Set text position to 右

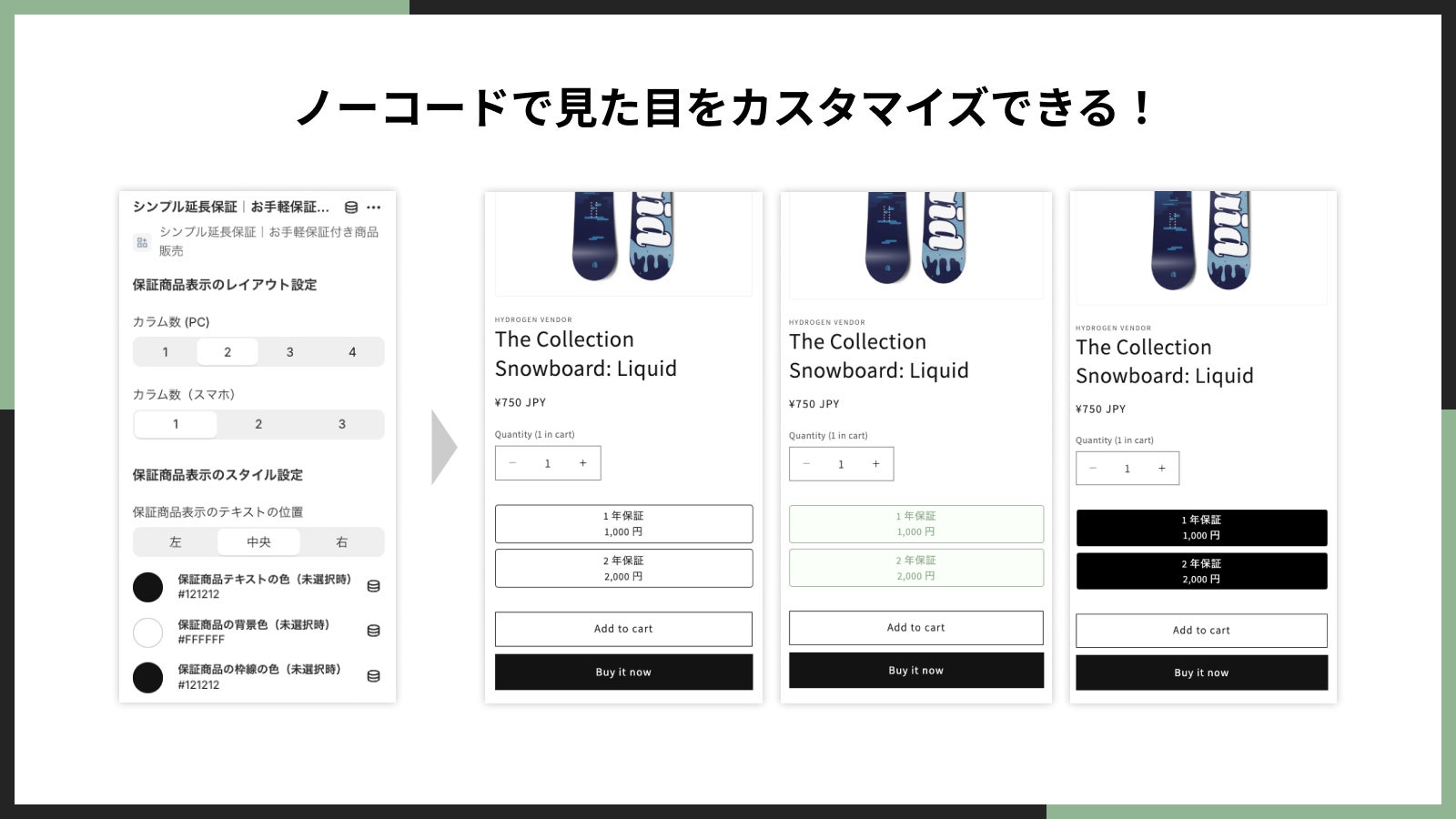click(x=342, y=542)
